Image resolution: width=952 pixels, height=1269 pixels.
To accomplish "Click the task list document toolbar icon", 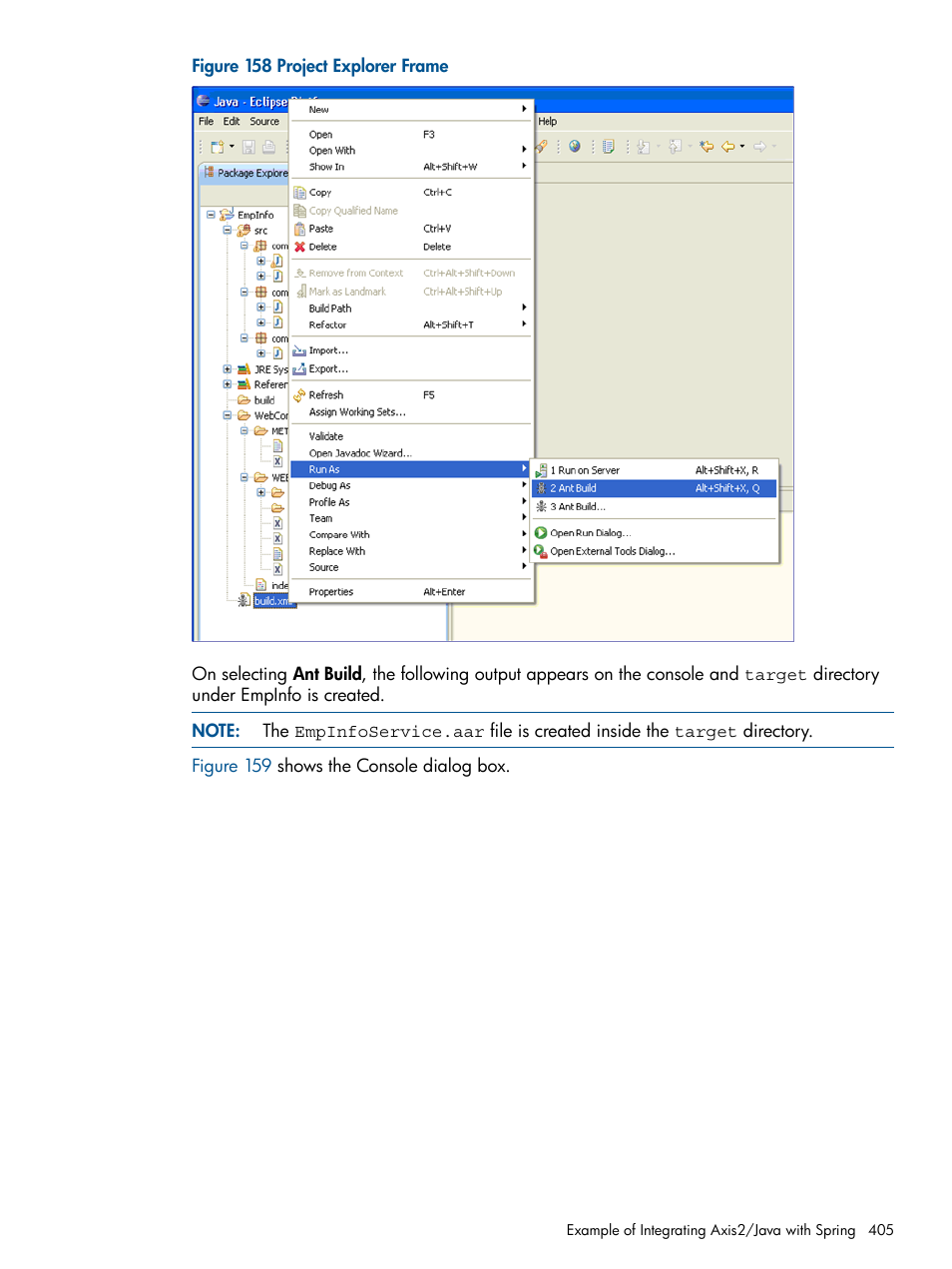I will [x=609, y=147].
